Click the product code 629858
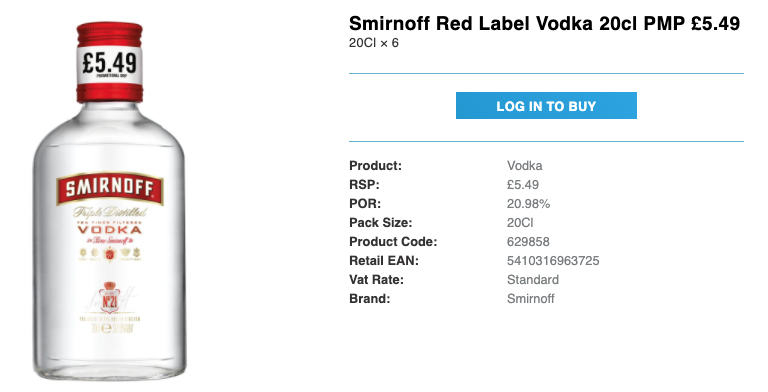The height and width of the screenshot is (392, 768). coord(528,242)
